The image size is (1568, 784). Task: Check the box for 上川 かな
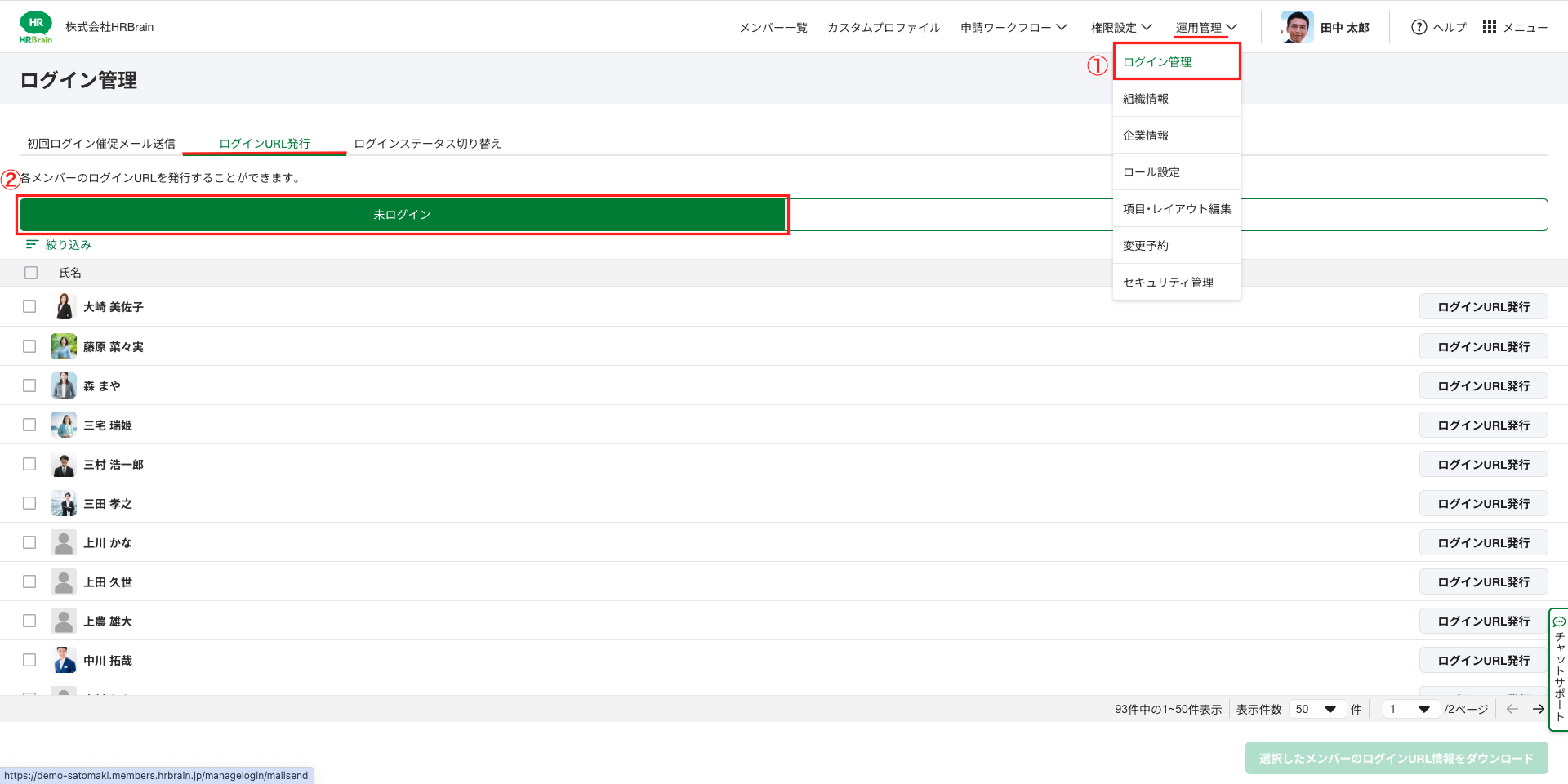[29, 542]
